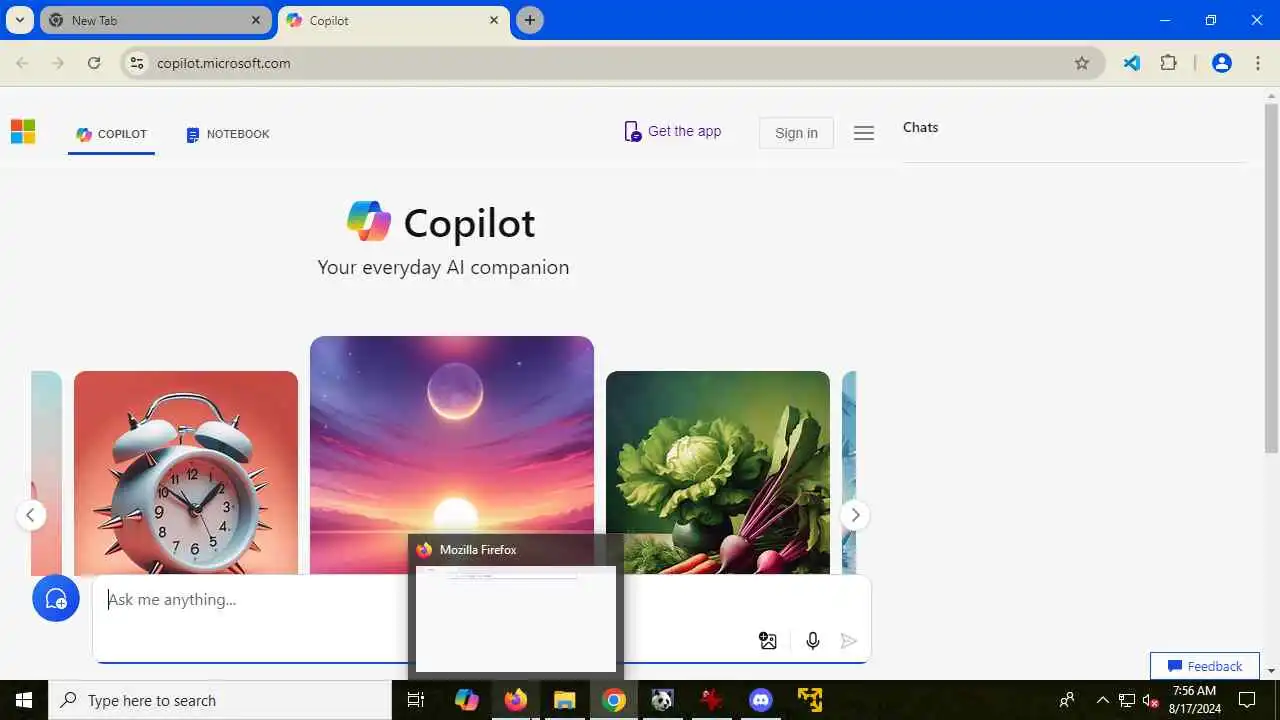Image resolution: width=1280 pixels, height=720 pixels.
Task: Select the alarm clock image card
Action: tap(186, 472)
